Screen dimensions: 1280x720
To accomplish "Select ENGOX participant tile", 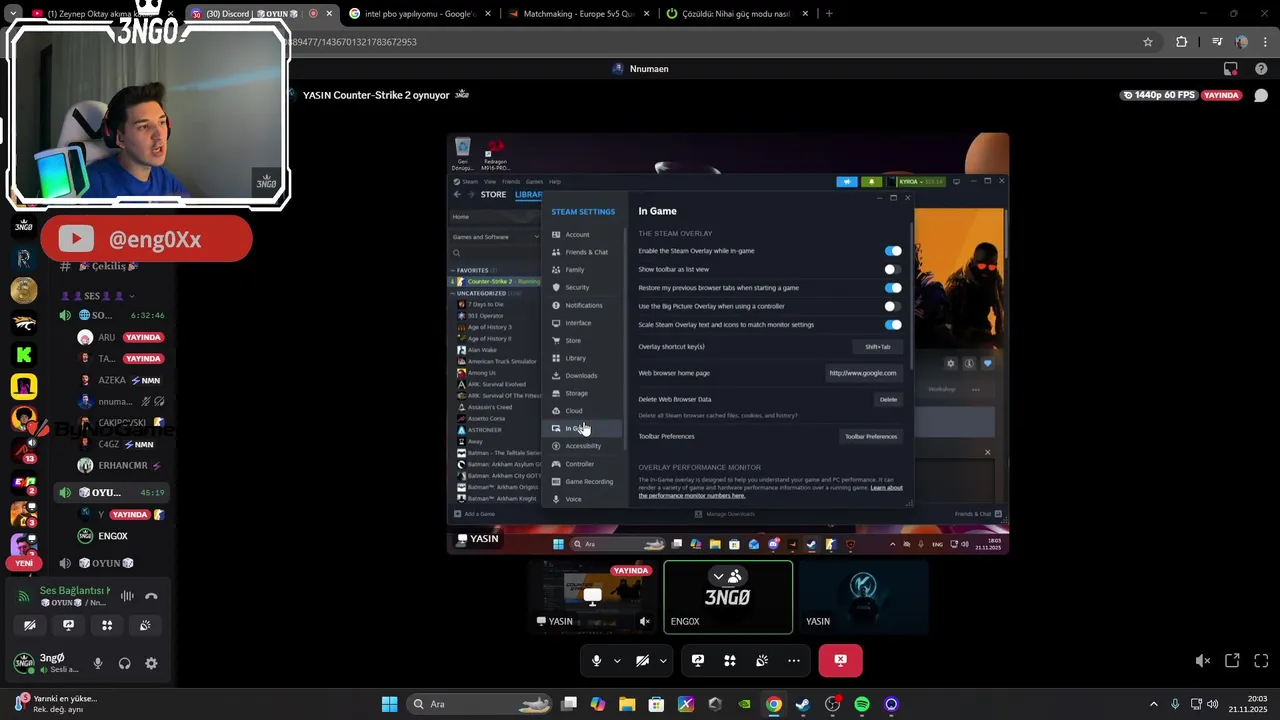I will click(x=728, y=597).
